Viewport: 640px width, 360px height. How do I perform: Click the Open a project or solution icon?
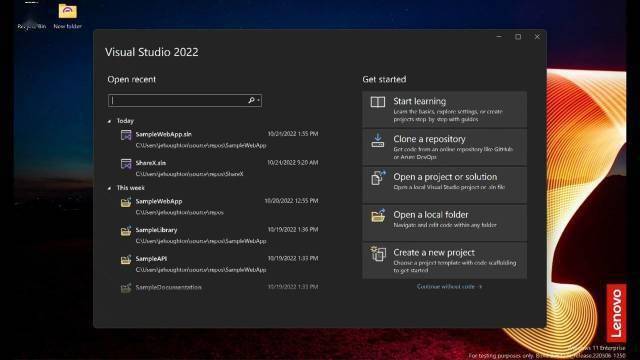[378, 178]
